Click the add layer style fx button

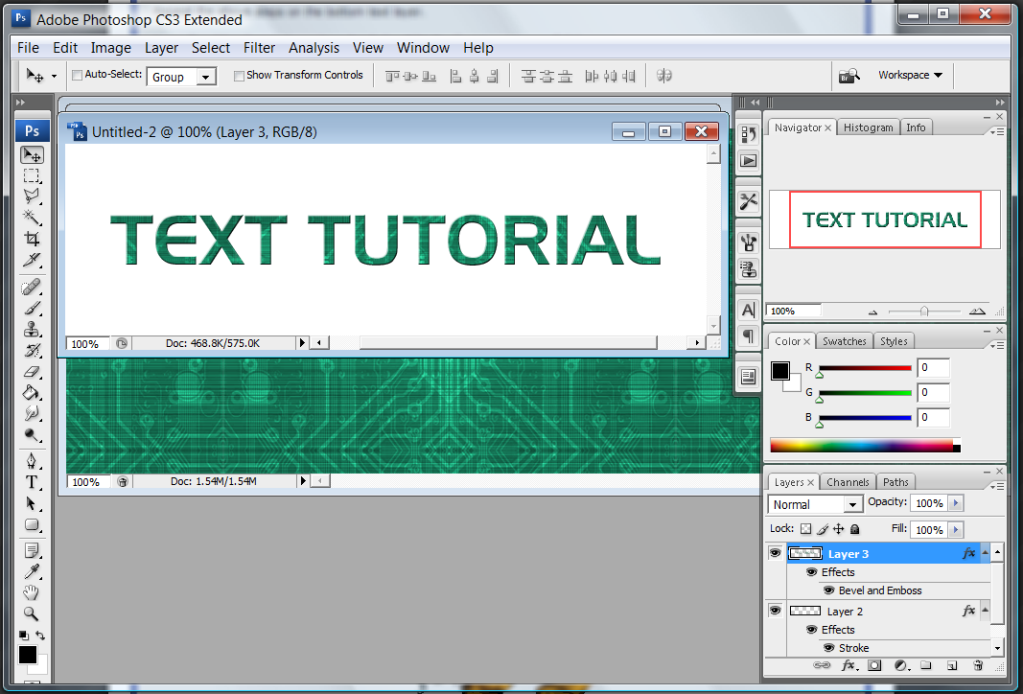click(x=848, y=665)
